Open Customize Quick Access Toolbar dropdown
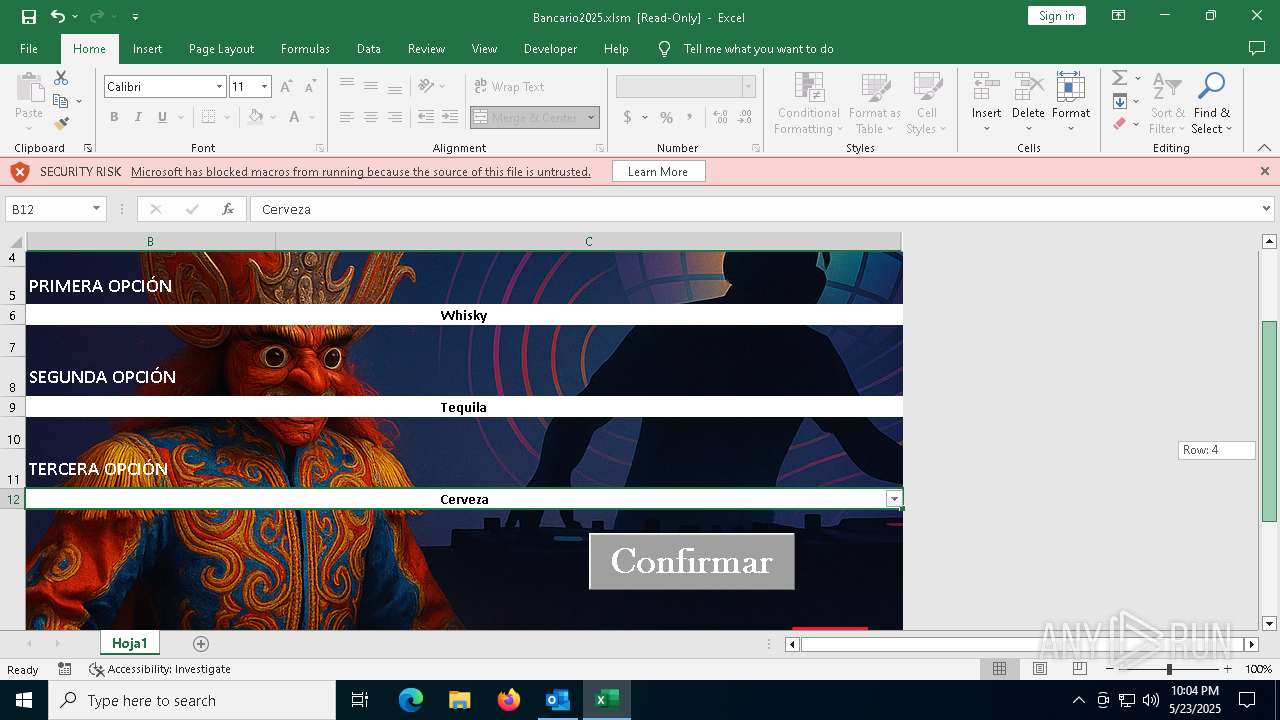The height and width of the screenshot is (720, 1280). [x=135, y=17]
